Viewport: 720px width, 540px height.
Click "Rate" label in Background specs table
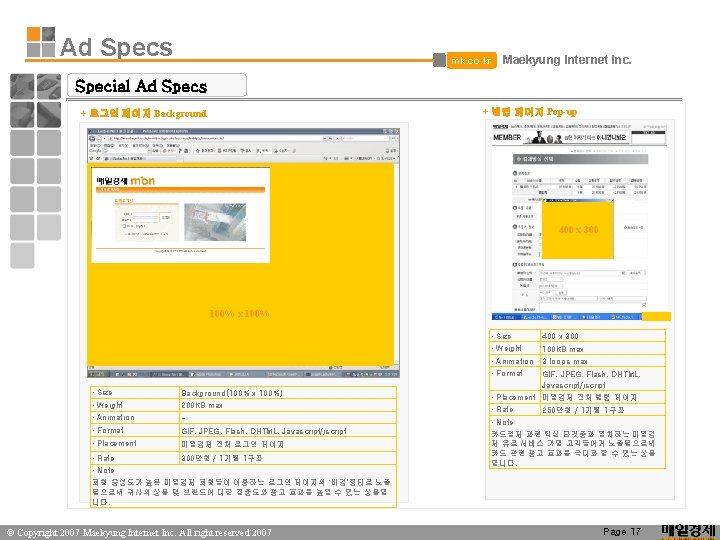106,458
